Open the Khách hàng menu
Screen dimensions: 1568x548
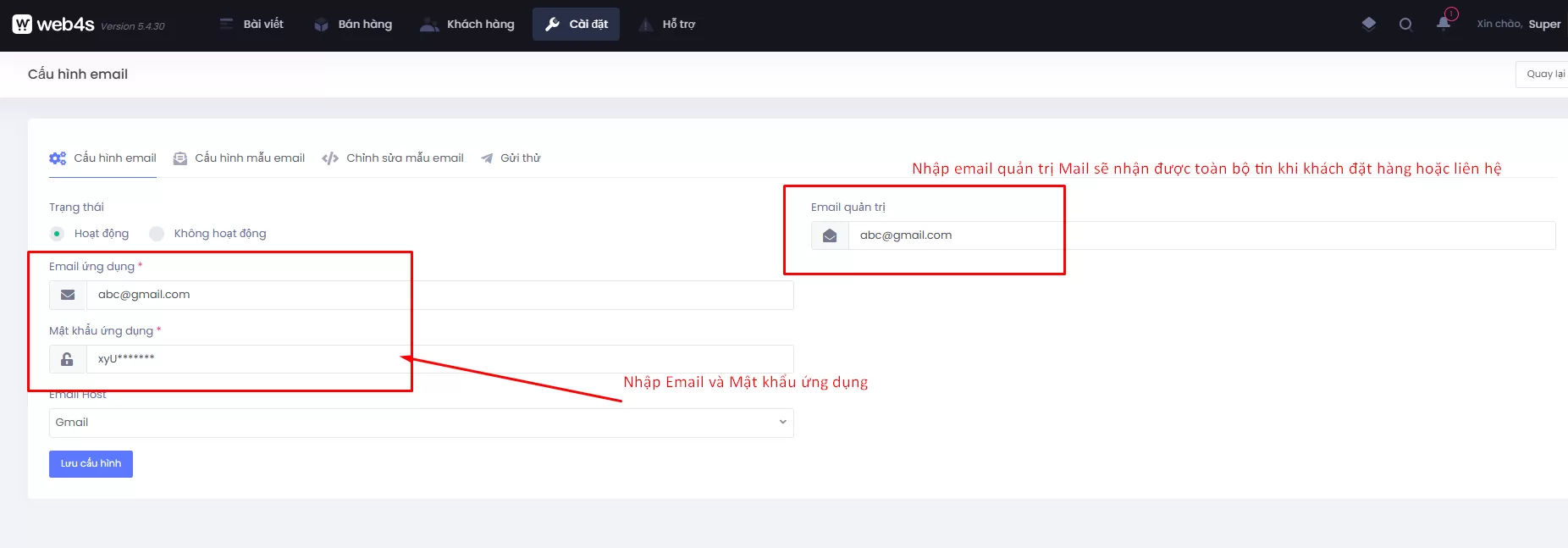click(x=467, y=25)
